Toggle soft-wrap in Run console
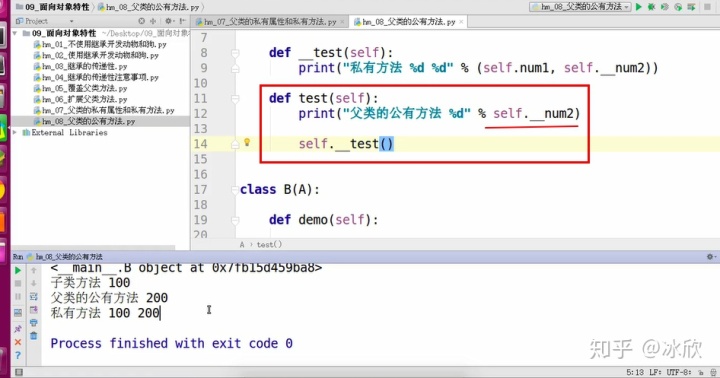Image resolution: width=720 pixels, height=378 pixels. pyautogui.click(x=34, y=297)
